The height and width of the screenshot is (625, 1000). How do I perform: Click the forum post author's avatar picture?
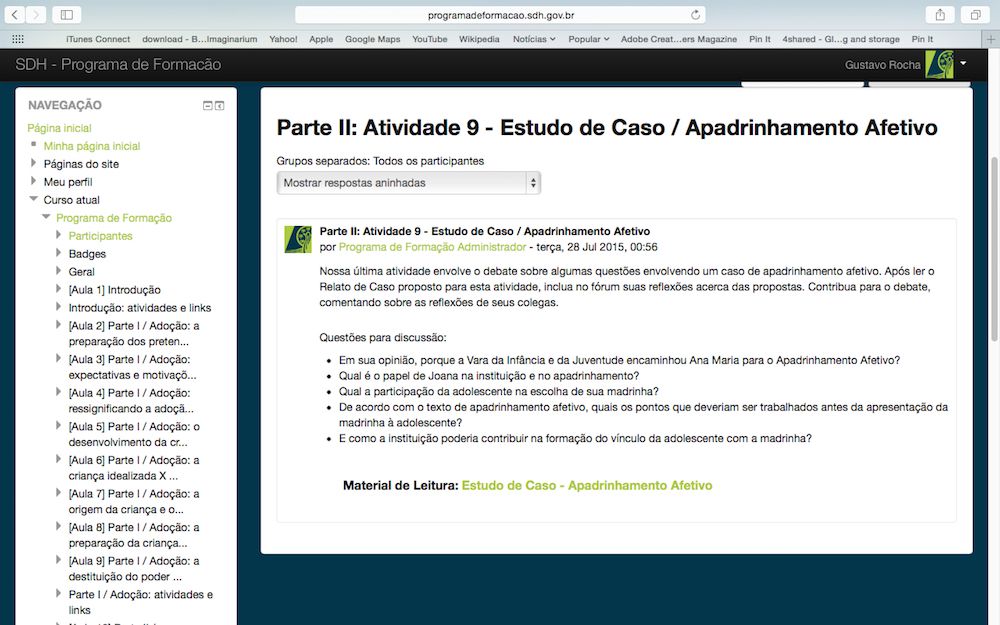coord(298,239)
